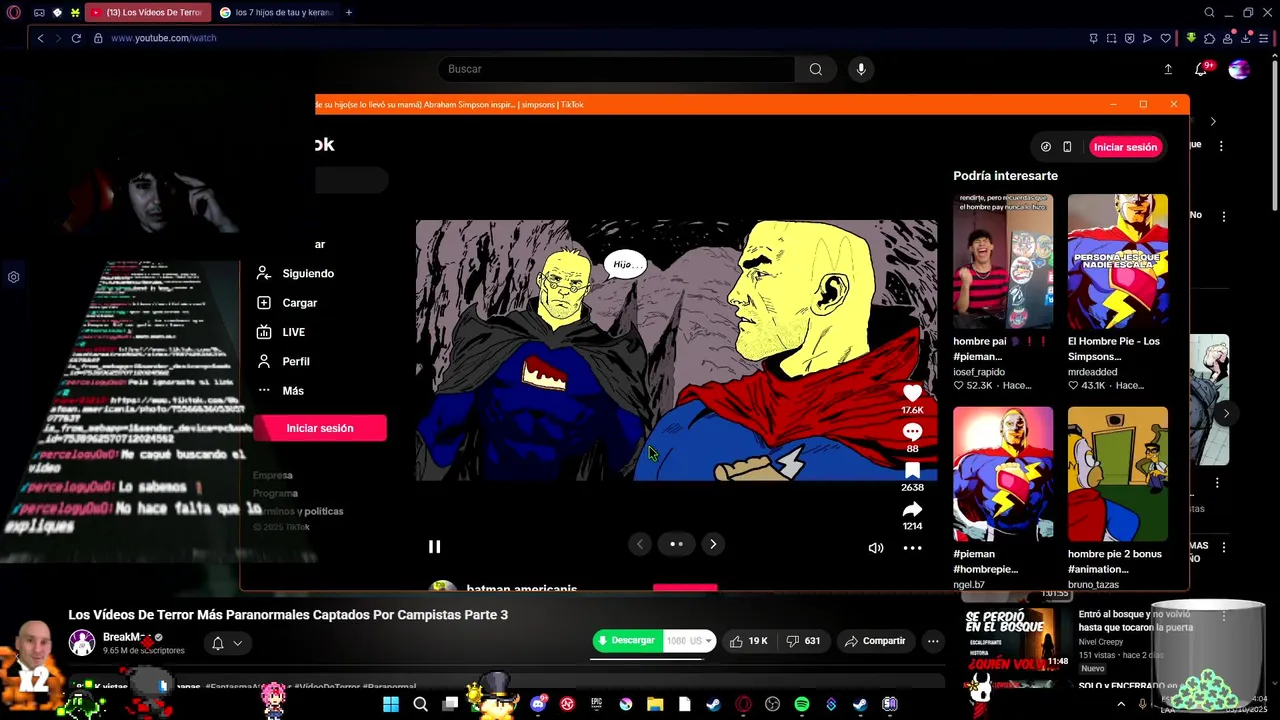Click browser heart bookmark icon

tap(1165, 38)
